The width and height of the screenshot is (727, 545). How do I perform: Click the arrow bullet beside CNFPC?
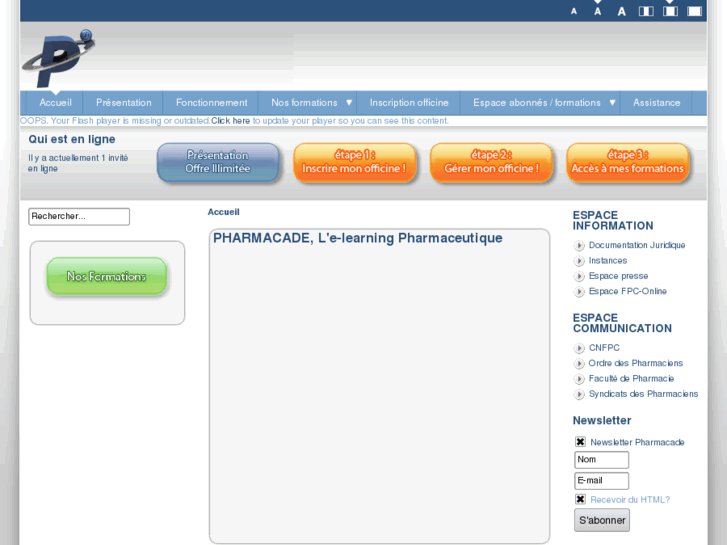click(x=579, y=348)
